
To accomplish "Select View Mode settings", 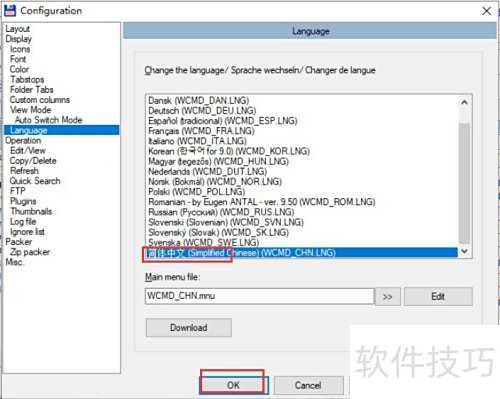I will click(31, 110).
